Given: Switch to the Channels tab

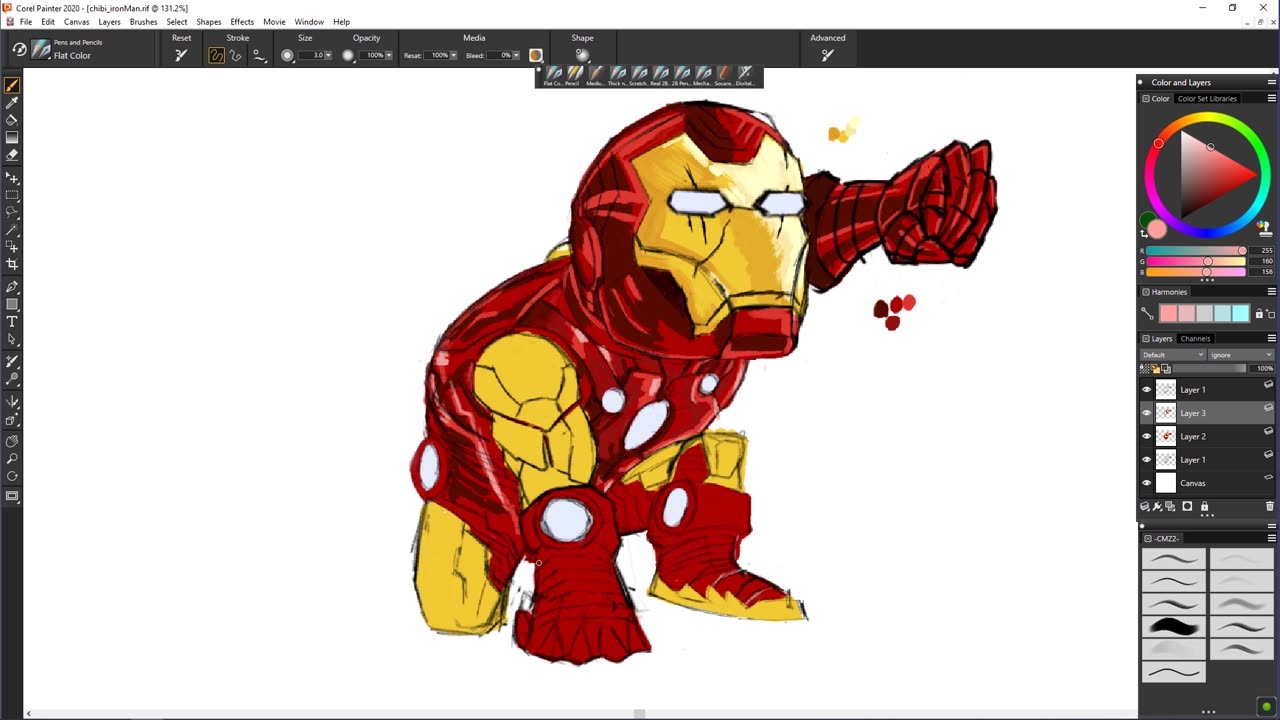Looking at the screenshot, I should point(1195,338).
